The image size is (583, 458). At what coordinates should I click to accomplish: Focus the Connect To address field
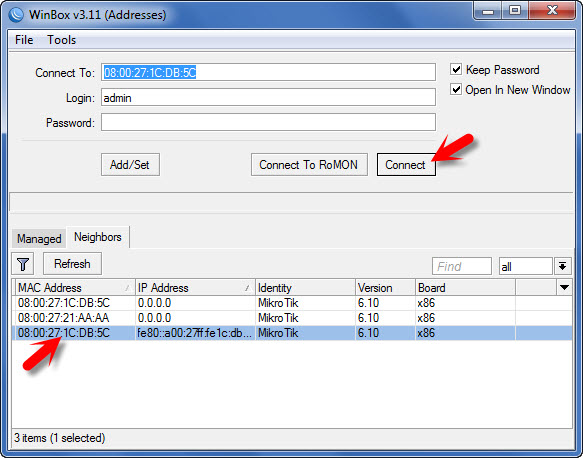[268, 72]
